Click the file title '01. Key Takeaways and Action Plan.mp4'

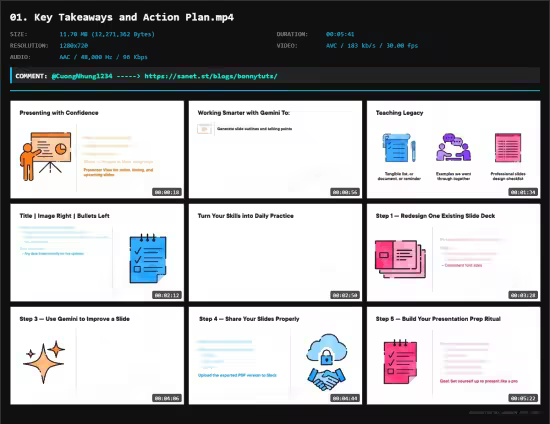[122, 17]
